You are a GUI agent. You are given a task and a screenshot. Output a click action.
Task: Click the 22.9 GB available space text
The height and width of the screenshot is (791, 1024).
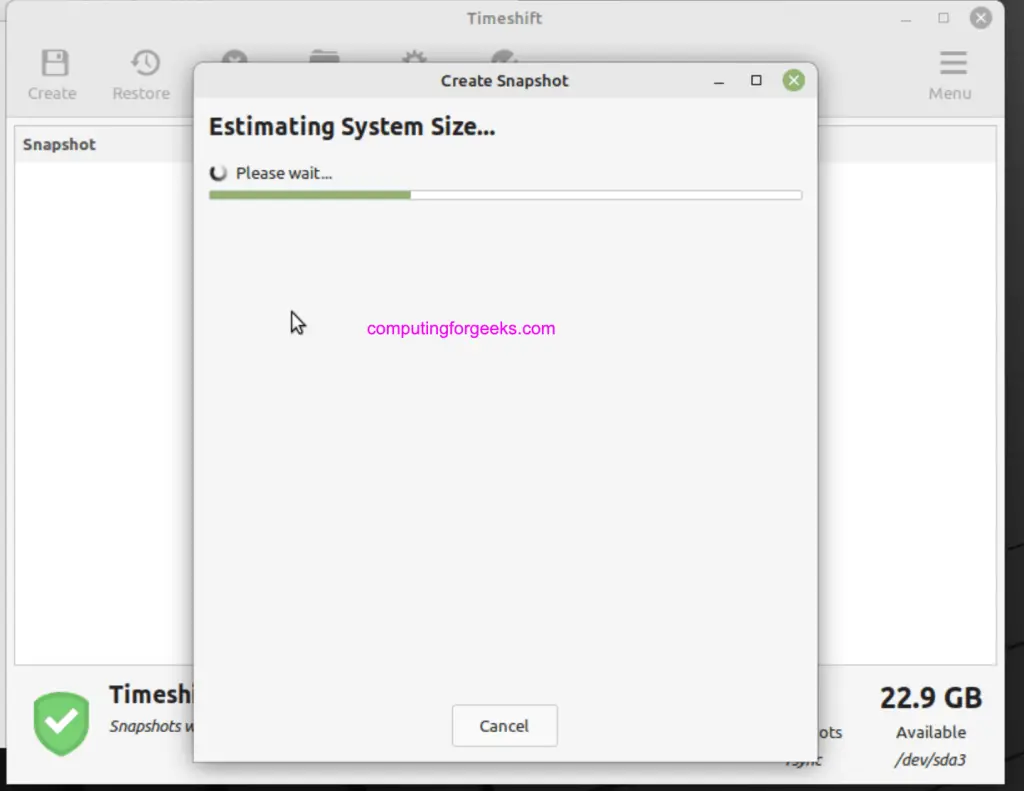point(931,698)
